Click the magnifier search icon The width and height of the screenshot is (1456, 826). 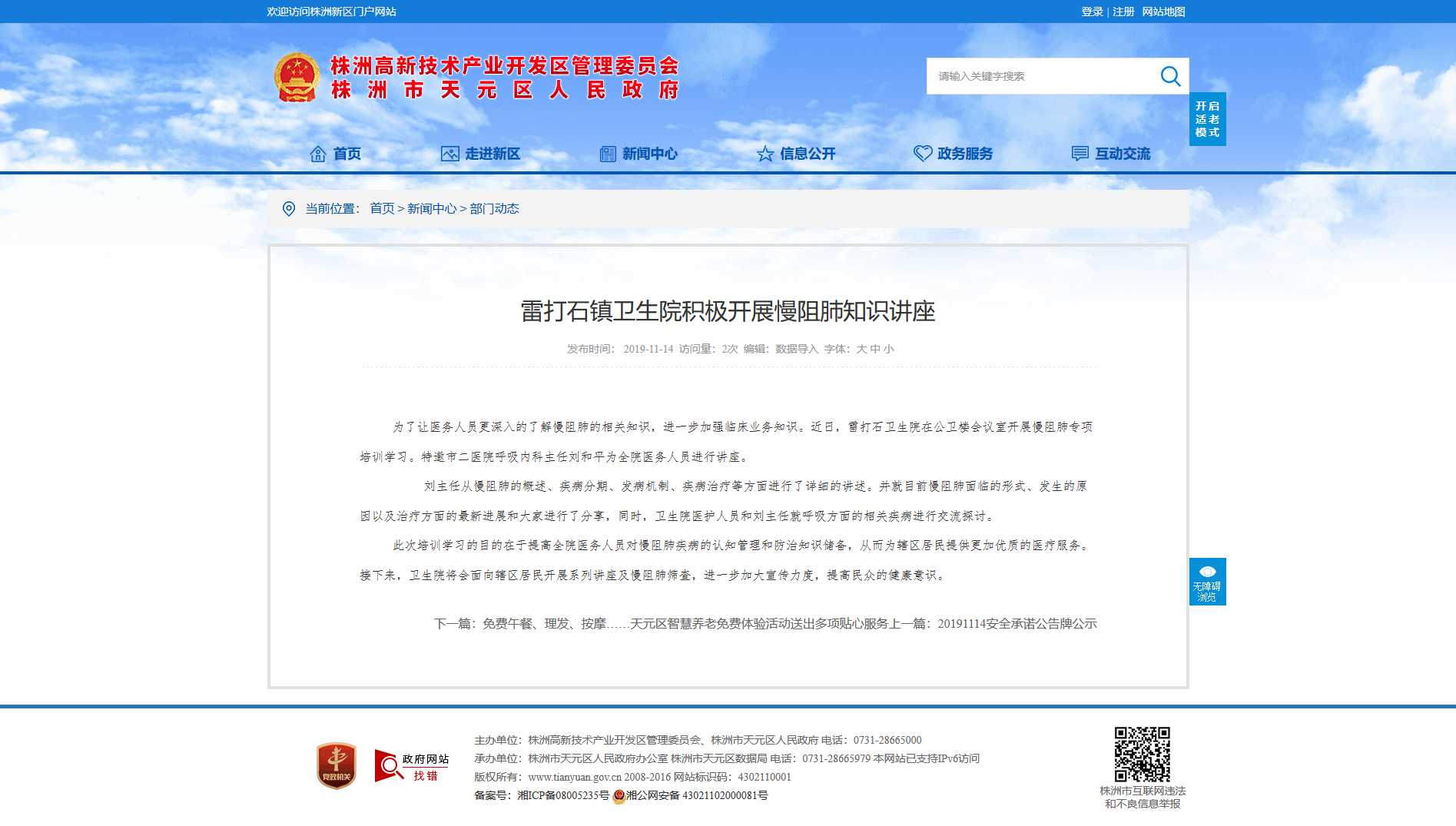coord(1170,76)
